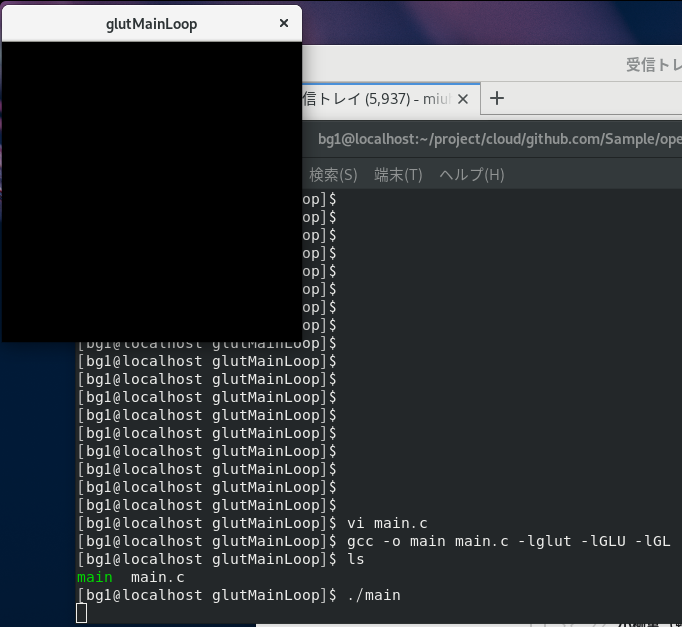This screenshot has height=627, width=682.
Task: Click the terminal title bar bg1@localhost path
Action: click(x=499, y=139)
